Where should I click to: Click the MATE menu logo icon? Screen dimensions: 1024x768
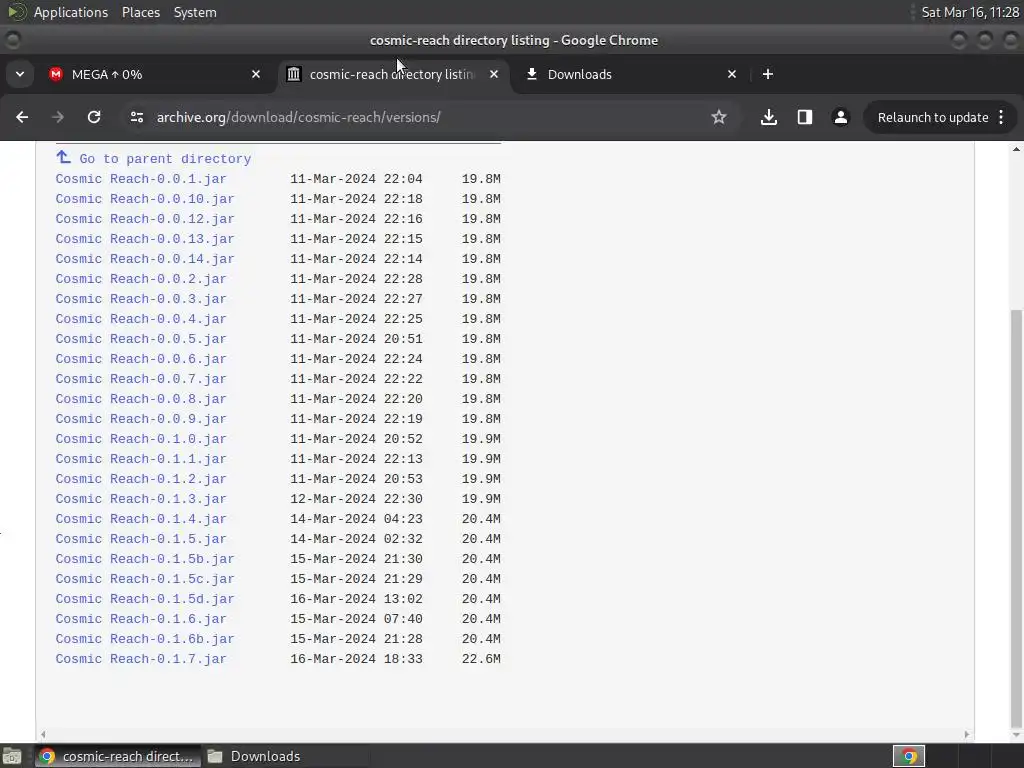click(x=16, y=12)
